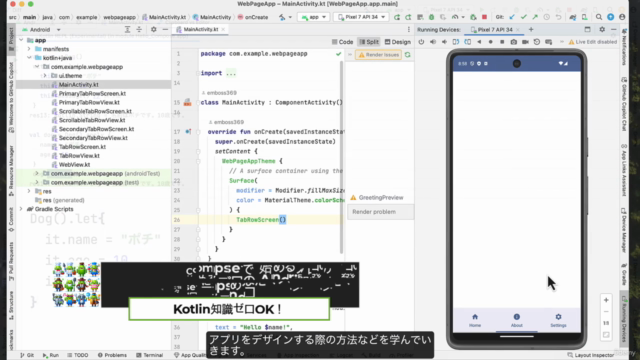Open PrimaryTabRowScreen.kt in project tree
Image resolution: width=640 pixels, height=360 pixels.
coord(89,93)
